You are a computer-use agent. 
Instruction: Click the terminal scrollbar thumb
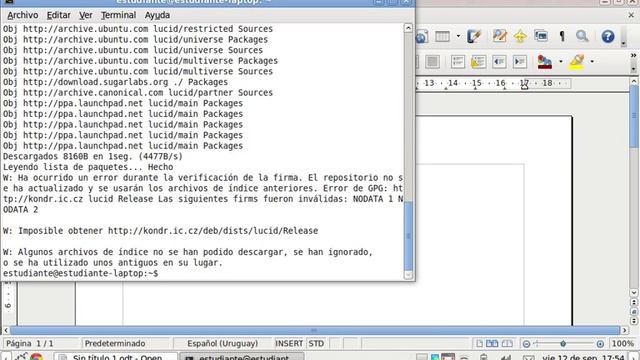408,236
